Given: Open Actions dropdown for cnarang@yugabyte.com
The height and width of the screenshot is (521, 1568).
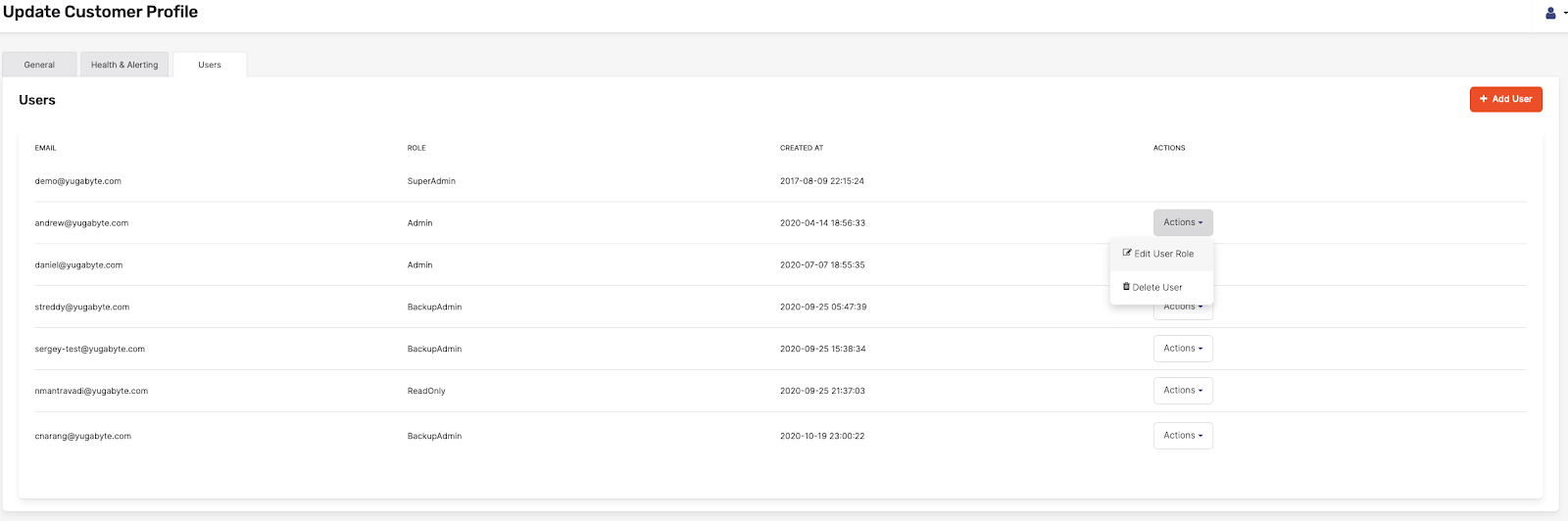Looking at the screenshot, I should coord(1183,436).
